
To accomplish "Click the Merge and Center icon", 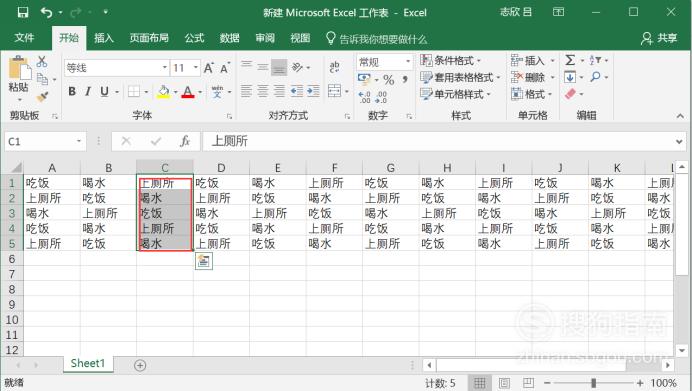I will coord(335,91).
